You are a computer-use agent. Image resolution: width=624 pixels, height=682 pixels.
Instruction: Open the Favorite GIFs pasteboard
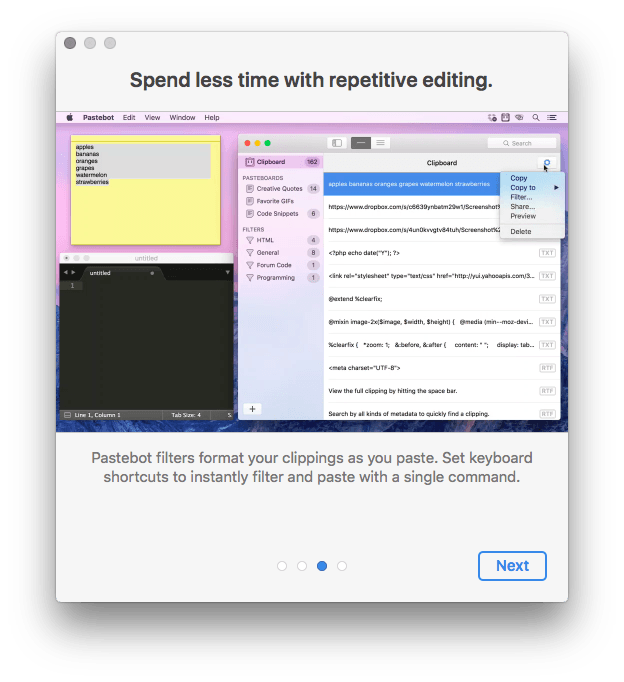click(280, 201)
